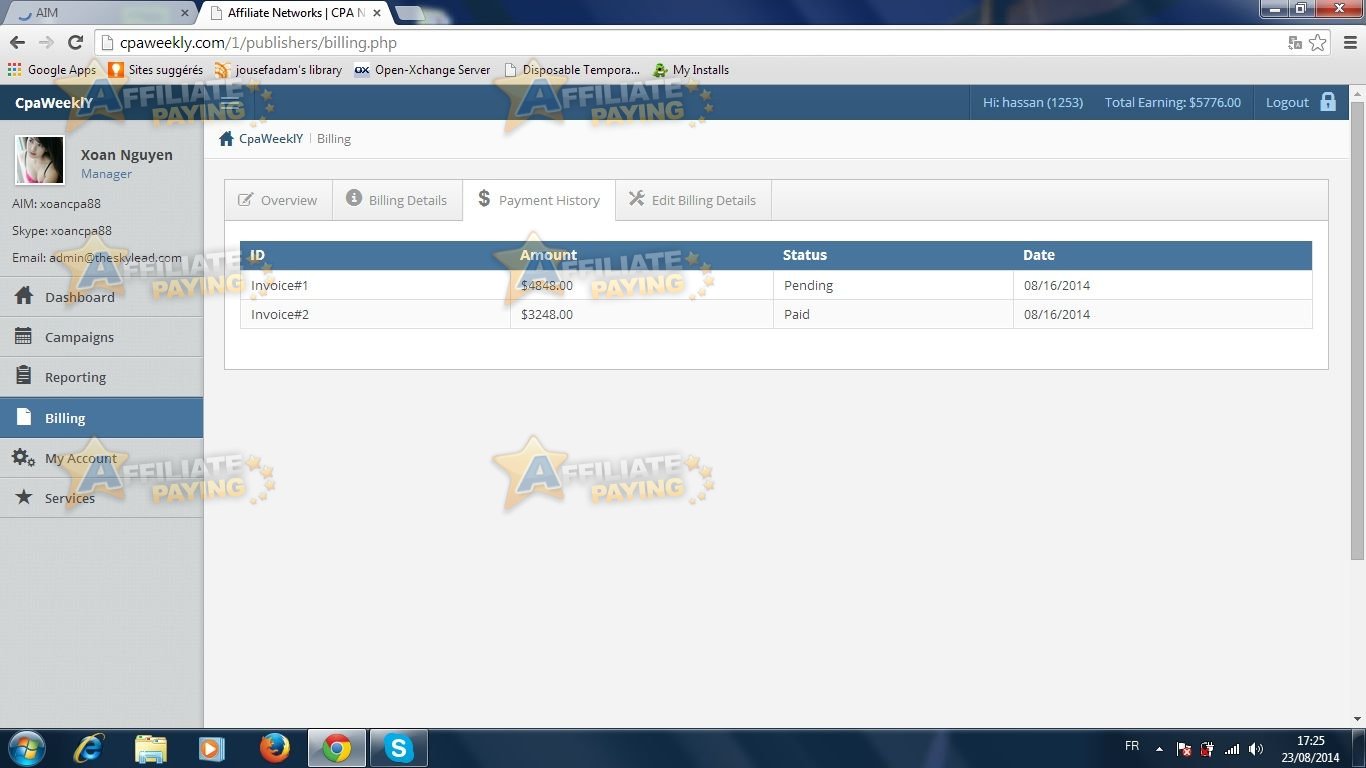
Task: Click the Logout link
Action: 1287,102
